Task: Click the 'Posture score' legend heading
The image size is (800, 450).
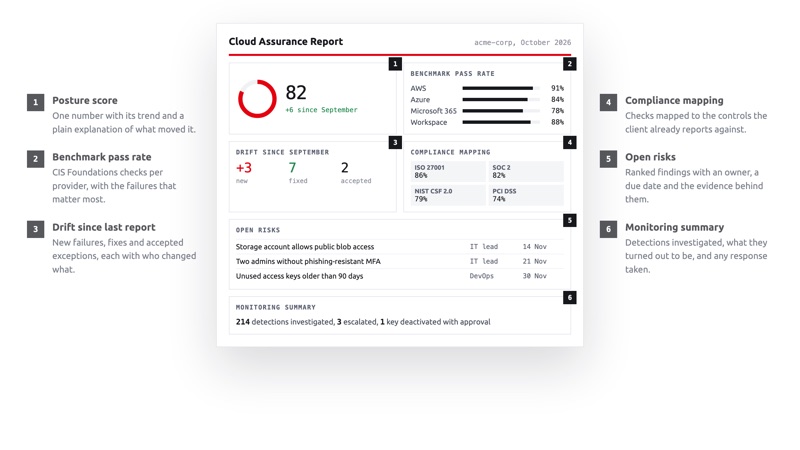Action: tap(85, 101)
